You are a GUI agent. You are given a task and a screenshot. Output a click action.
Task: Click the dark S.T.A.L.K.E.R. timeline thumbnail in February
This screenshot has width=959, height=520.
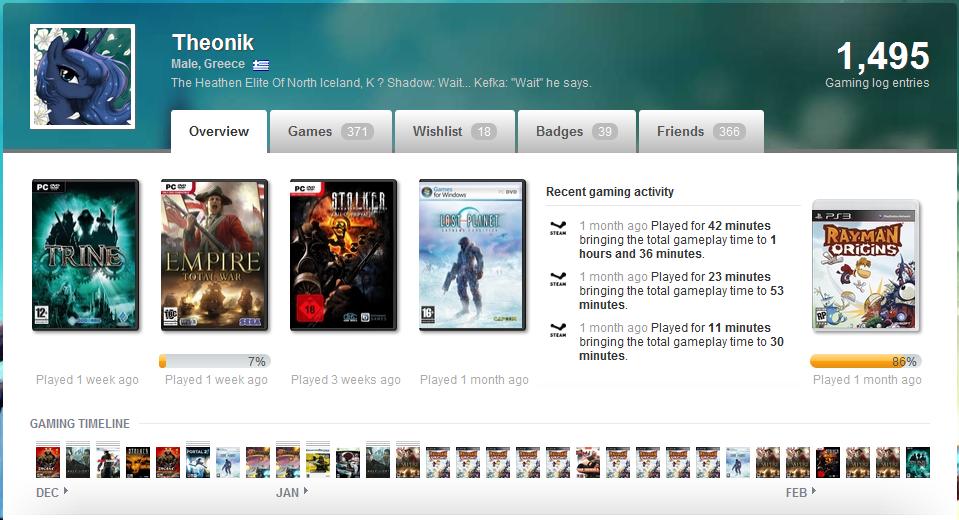click(x=828, y=462)
